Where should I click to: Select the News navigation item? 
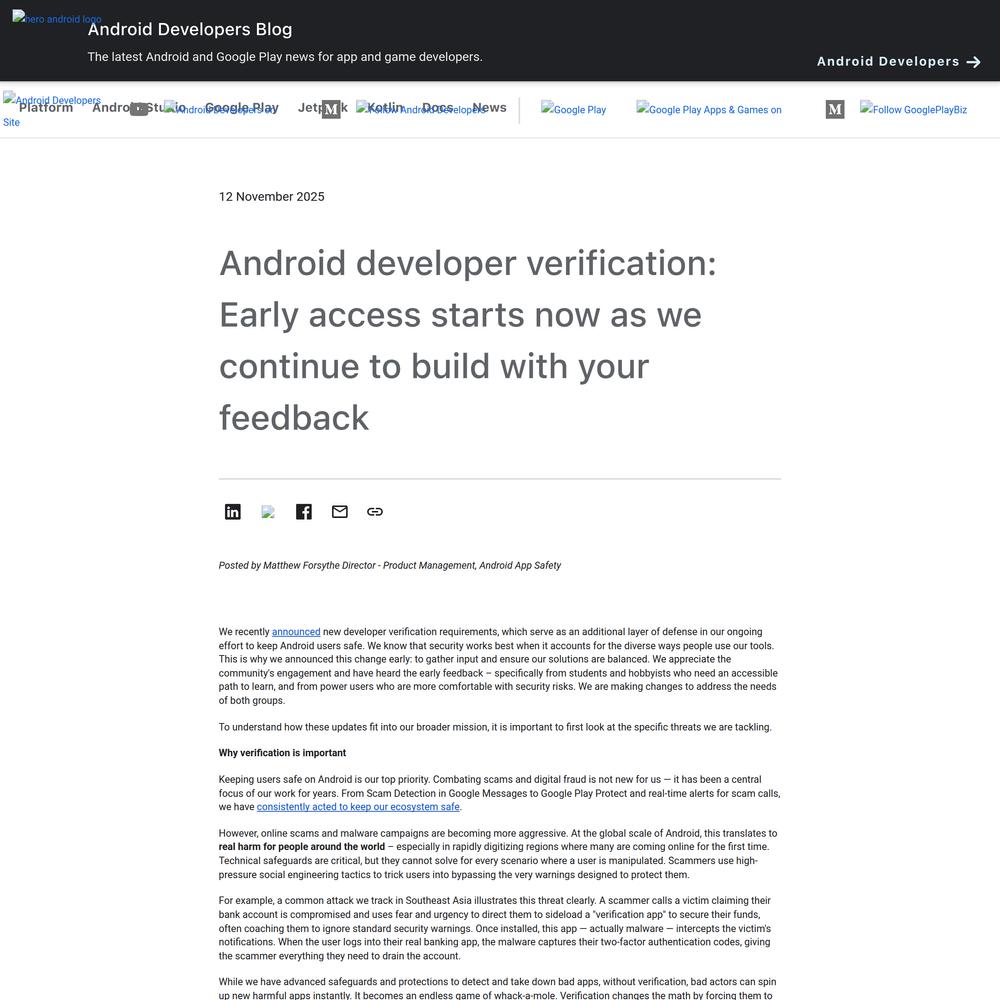point(490,108)
